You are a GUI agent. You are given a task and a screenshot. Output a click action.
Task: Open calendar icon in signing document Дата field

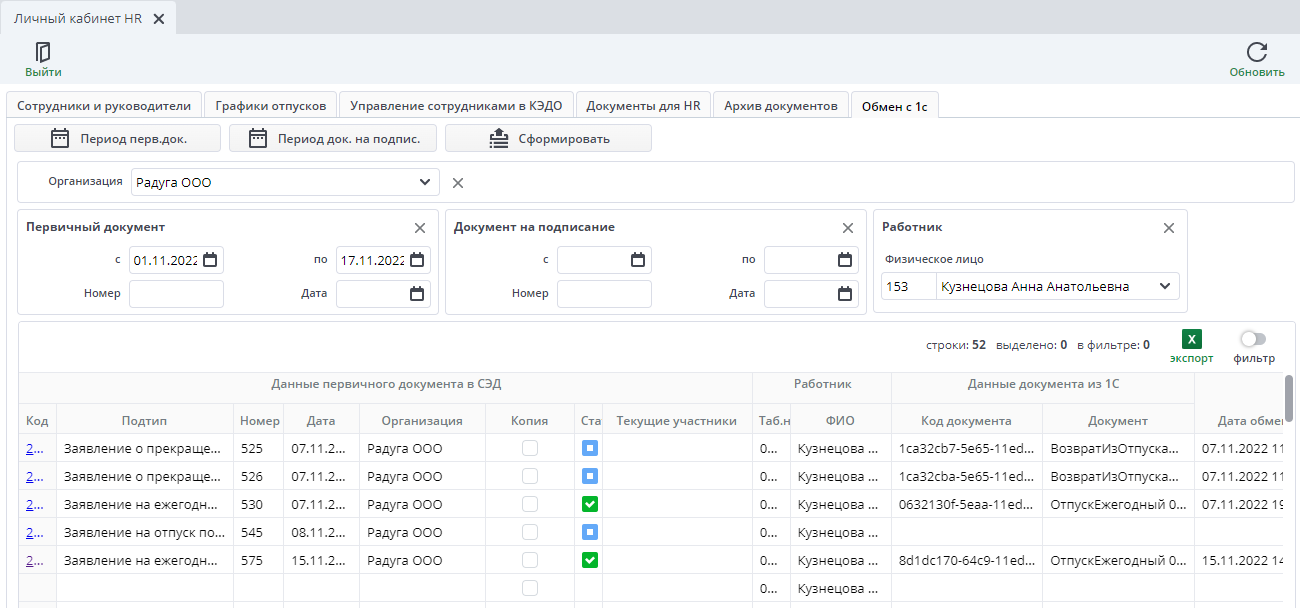click(845, 294)
